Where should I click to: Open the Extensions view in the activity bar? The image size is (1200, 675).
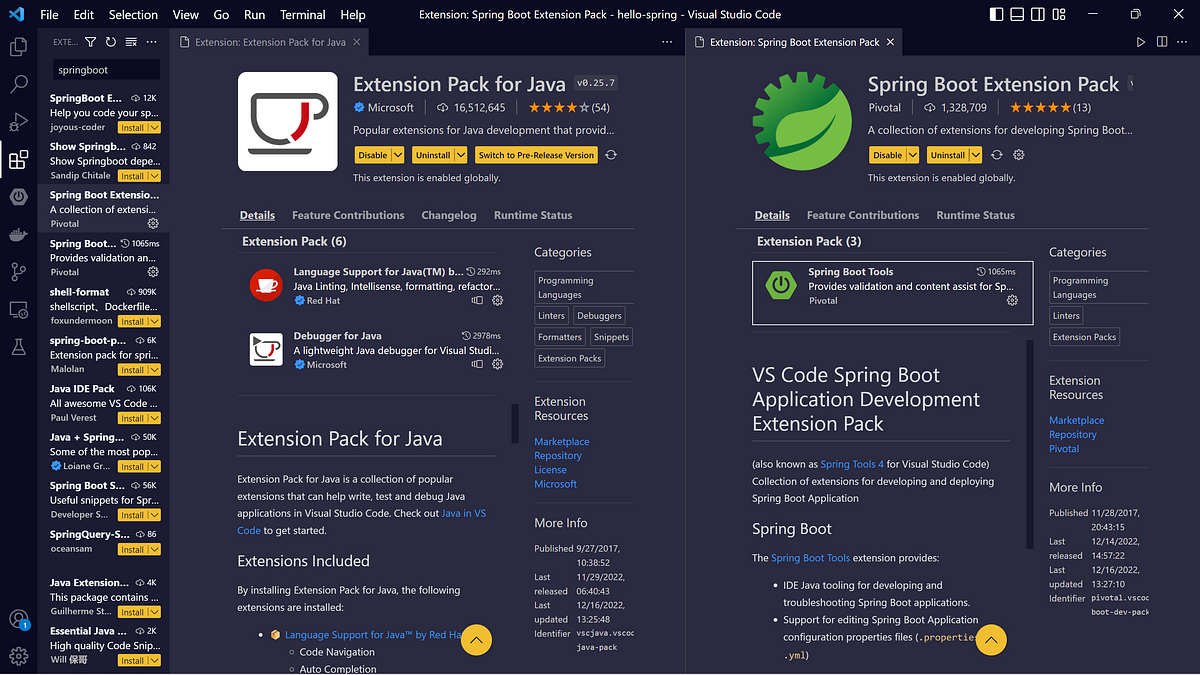click(18, 159)
